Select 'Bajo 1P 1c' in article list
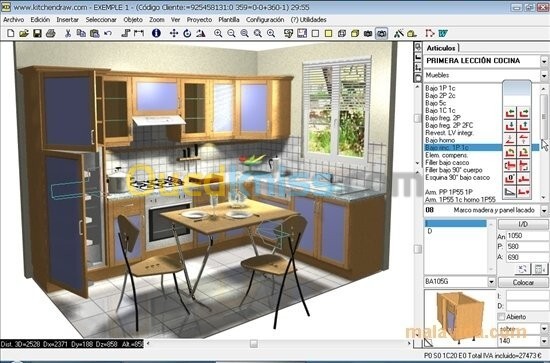Screen dimensions: 550x363 (x=440, y=88)
